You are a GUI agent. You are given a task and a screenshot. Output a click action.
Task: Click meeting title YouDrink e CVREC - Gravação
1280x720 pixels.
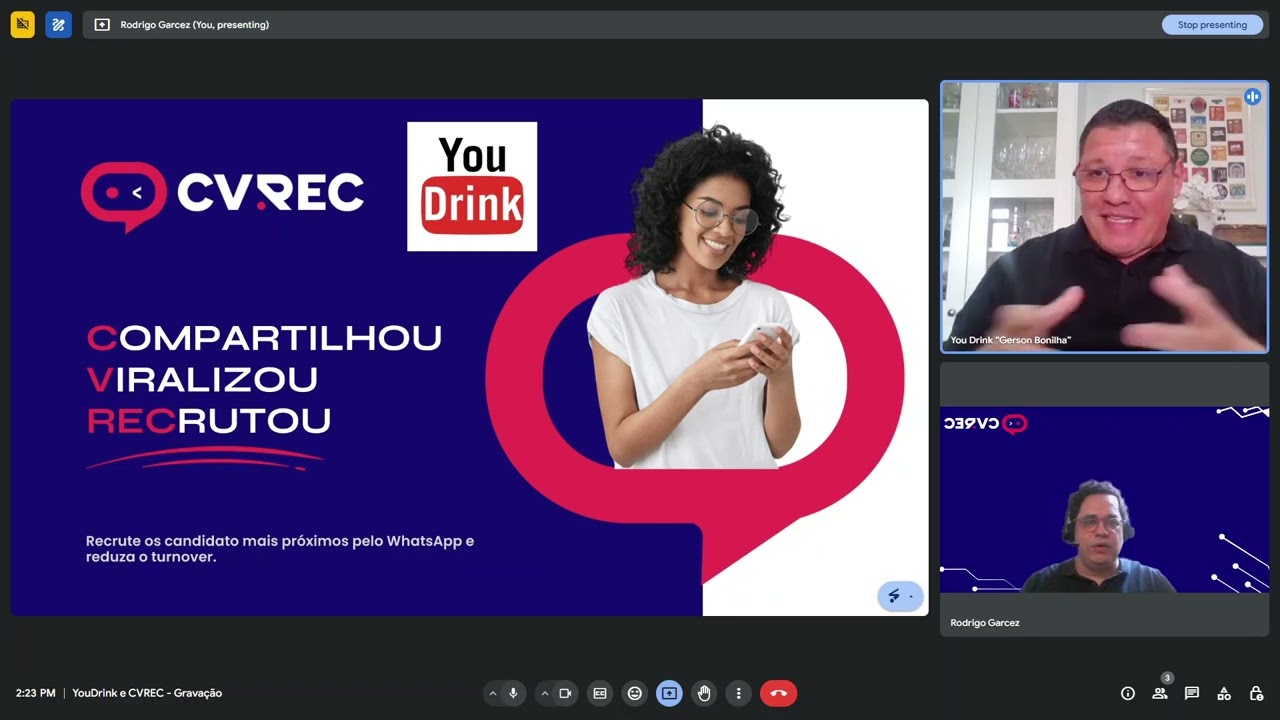[147, 693]
